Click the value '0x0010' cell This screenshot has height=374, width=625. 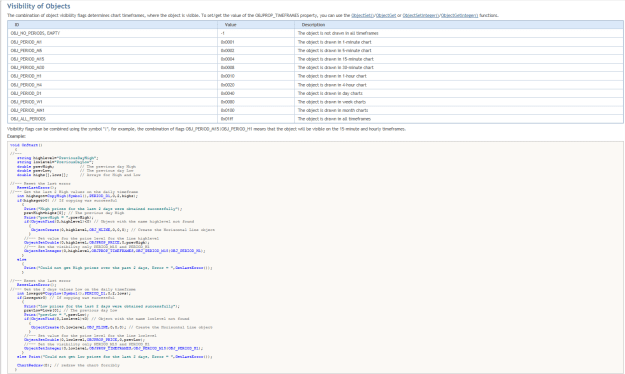256,76
